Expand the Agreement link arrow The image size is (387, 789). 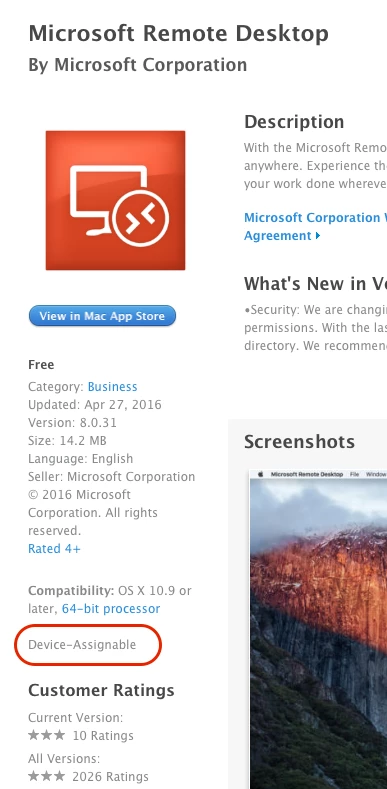pyautogui.click(x=318, y=235)
